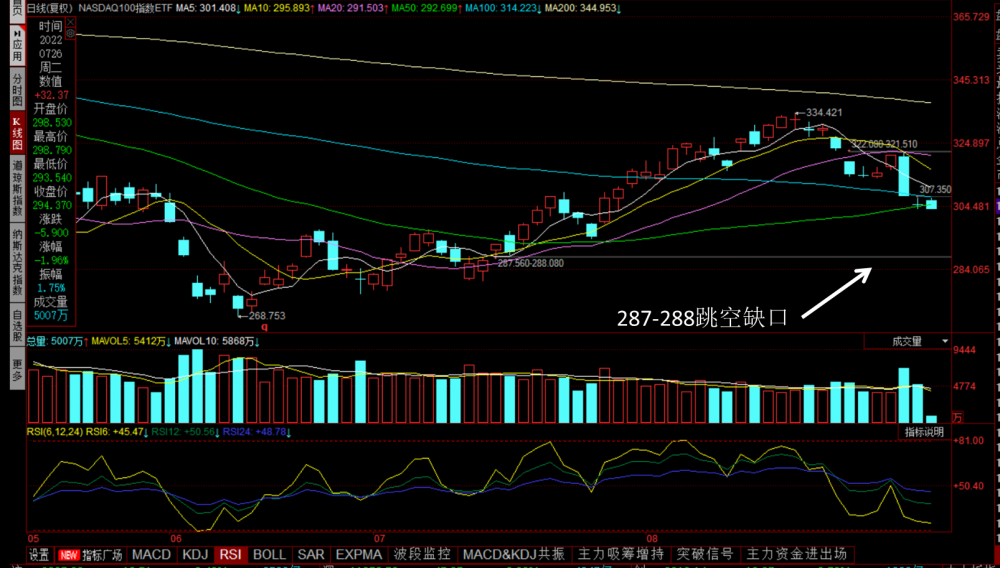1000x568 pixels.
Task: Open the 主力资金进出场 indicator
Action: click(x=797, y=554)
